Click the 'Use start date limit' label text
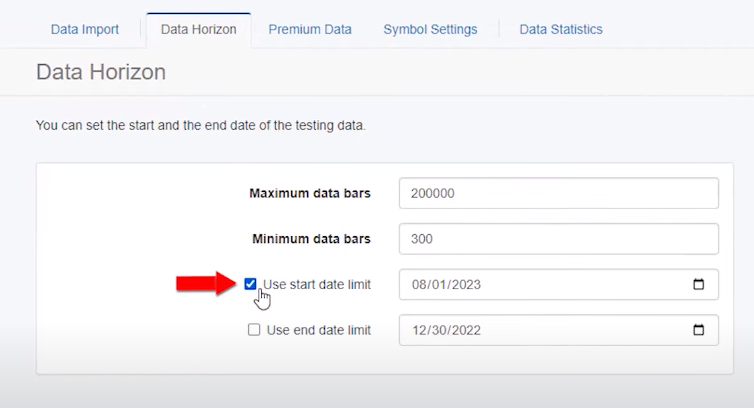The height and width of the screenshot is (408, 754). click(317, 285)
